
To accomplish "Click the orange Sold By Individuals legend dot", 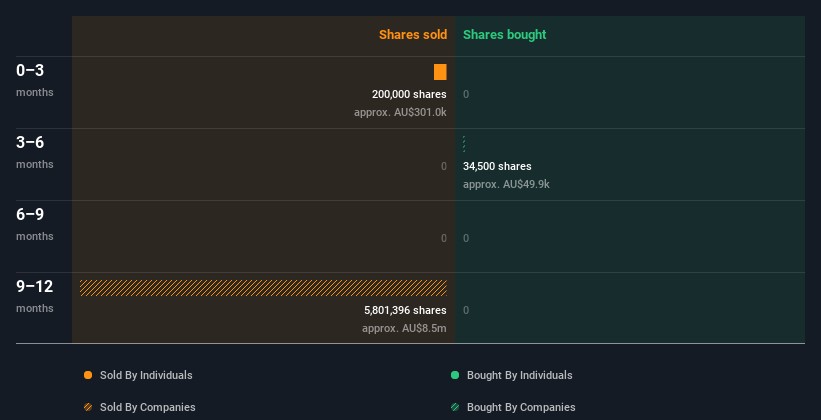I will [x=88, y=375].
